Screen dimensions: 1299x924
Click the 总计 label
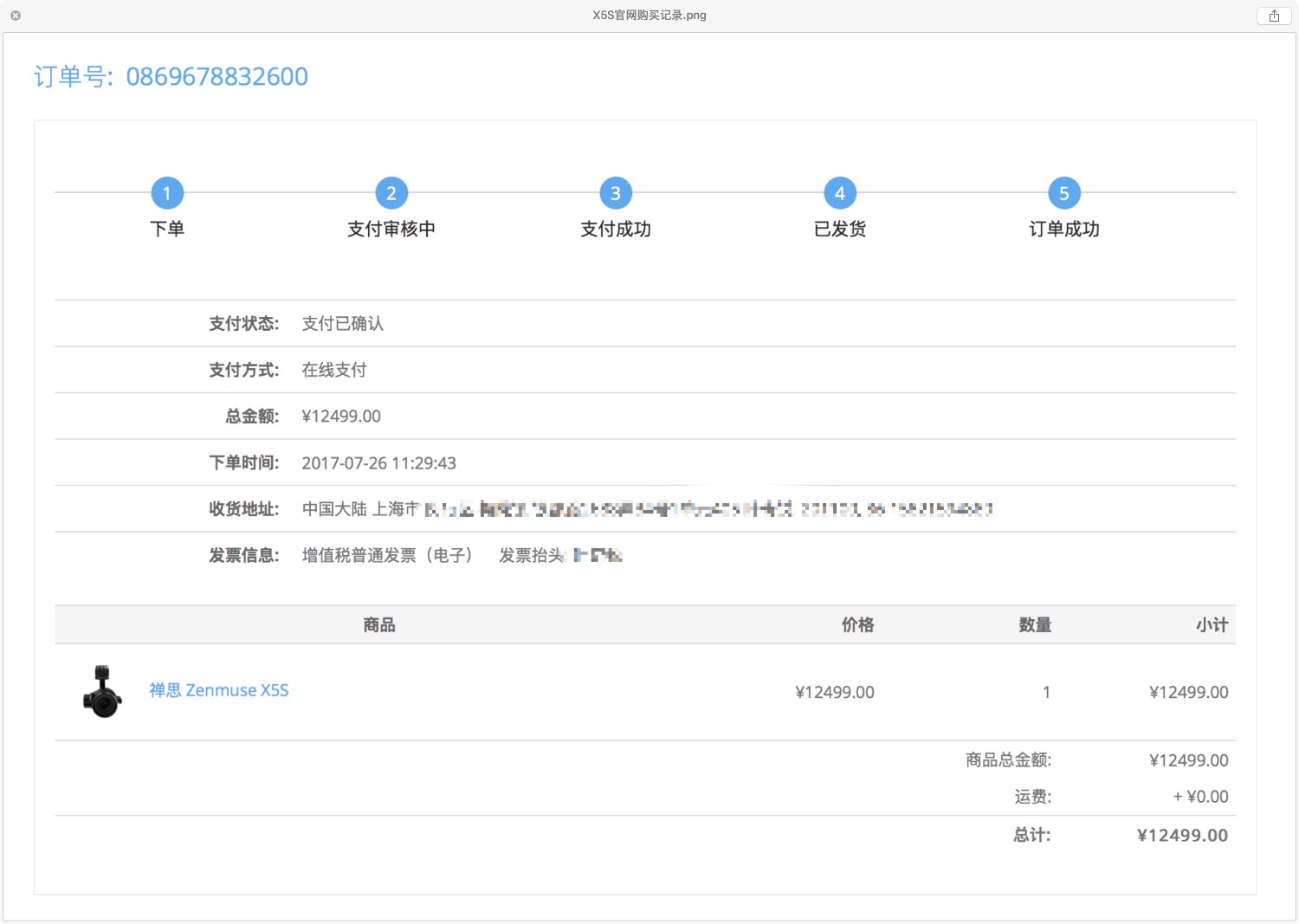click(1032, 836)
